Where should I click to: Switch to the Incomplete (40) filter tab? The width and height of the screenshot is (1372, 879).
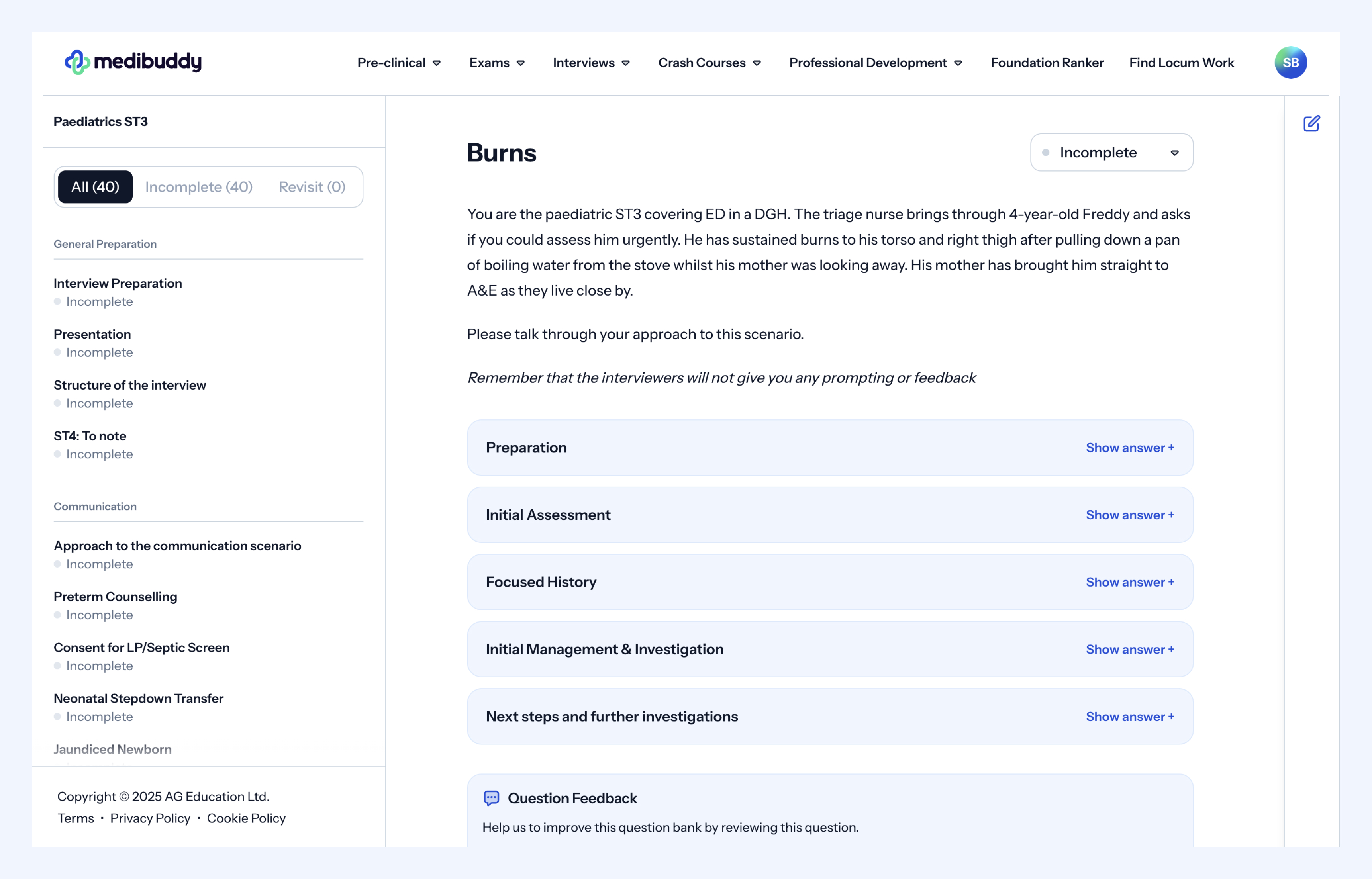click(199, 187)
